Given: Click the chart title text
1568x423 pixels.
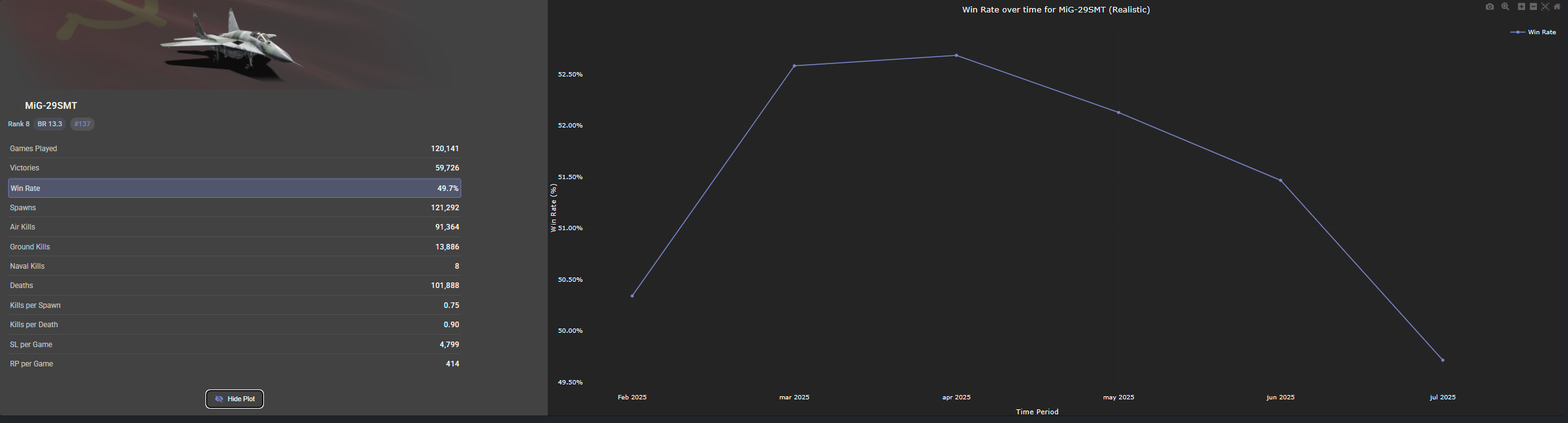Looking at the screenshot, I should (x=1056, y=9).
